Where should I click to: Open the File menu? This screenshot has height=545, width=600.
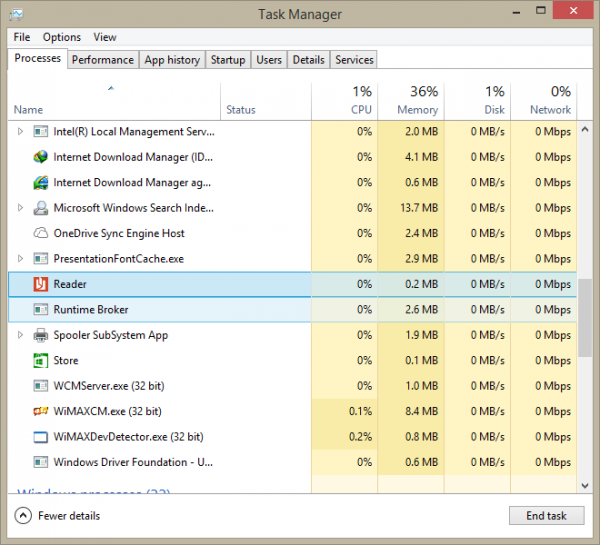click(x=22, y=37)
